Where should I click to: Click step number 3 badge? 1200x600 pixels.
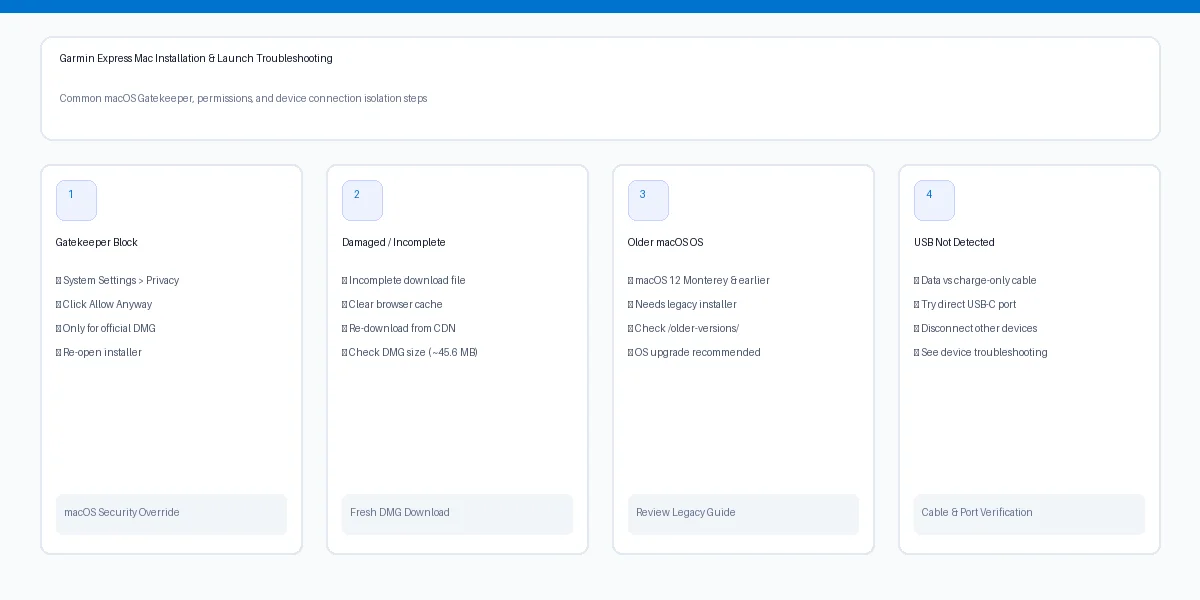[x=648, y=200]
